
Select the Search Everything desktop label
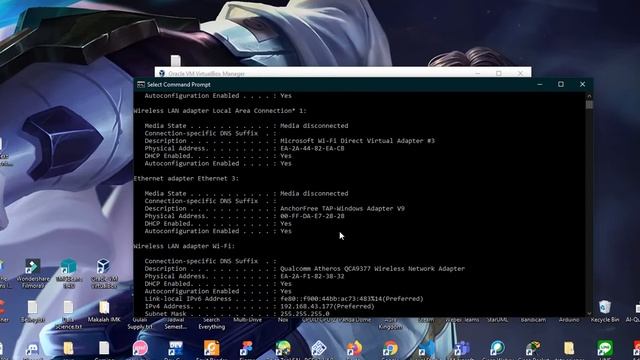(211, 323)
